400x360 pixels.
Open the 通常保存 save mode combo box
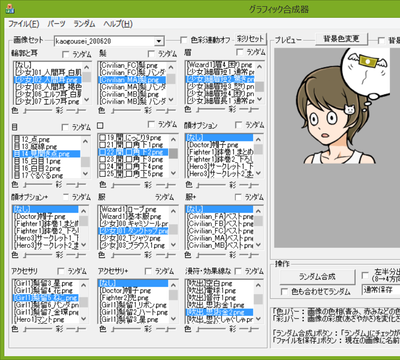click(381, 289)
